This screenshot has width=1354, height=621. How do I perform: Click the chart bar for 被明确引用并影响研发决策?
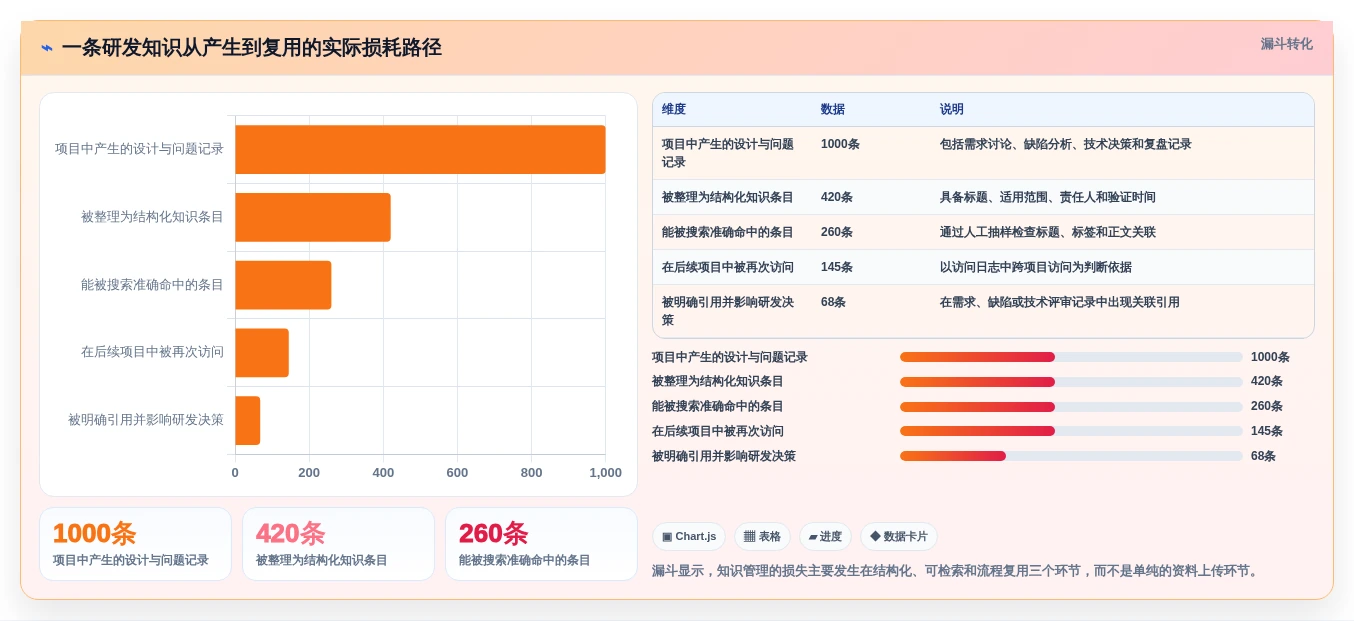[x=248, y=420]
